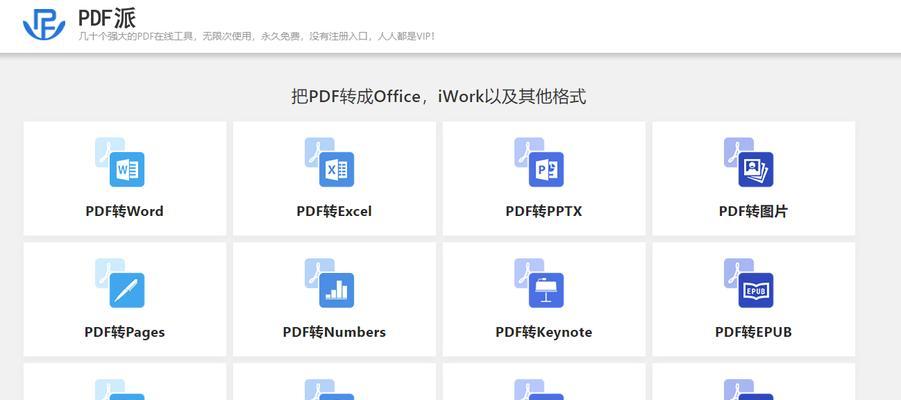Click the PDF转Numbers text
Image resolution: width=901 pixels, height=400 pixels.
(x=334, y=332)
